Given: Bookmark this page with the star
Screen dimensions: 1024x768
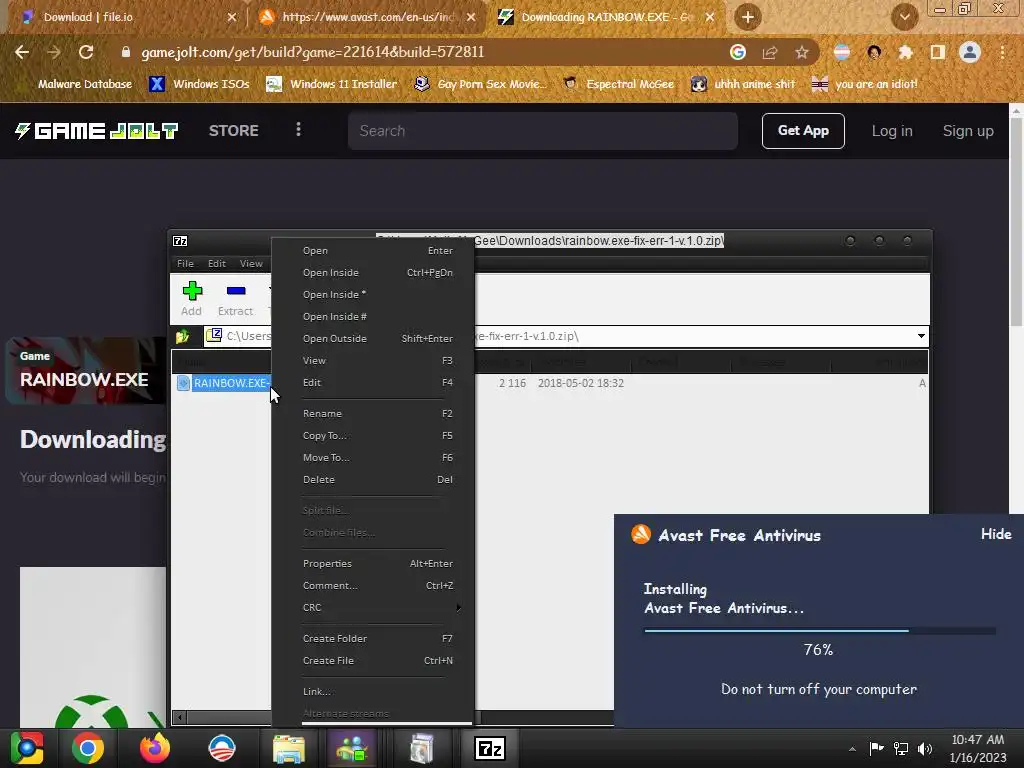Looking at the screenshot, I should 802,52.
